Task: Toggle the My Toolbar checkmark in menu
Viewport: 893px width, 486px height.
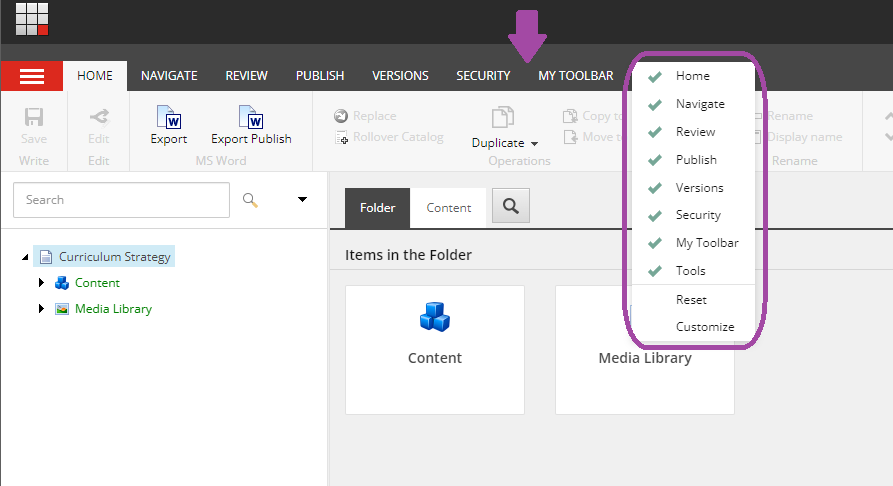Action: [x=655, y=243]
